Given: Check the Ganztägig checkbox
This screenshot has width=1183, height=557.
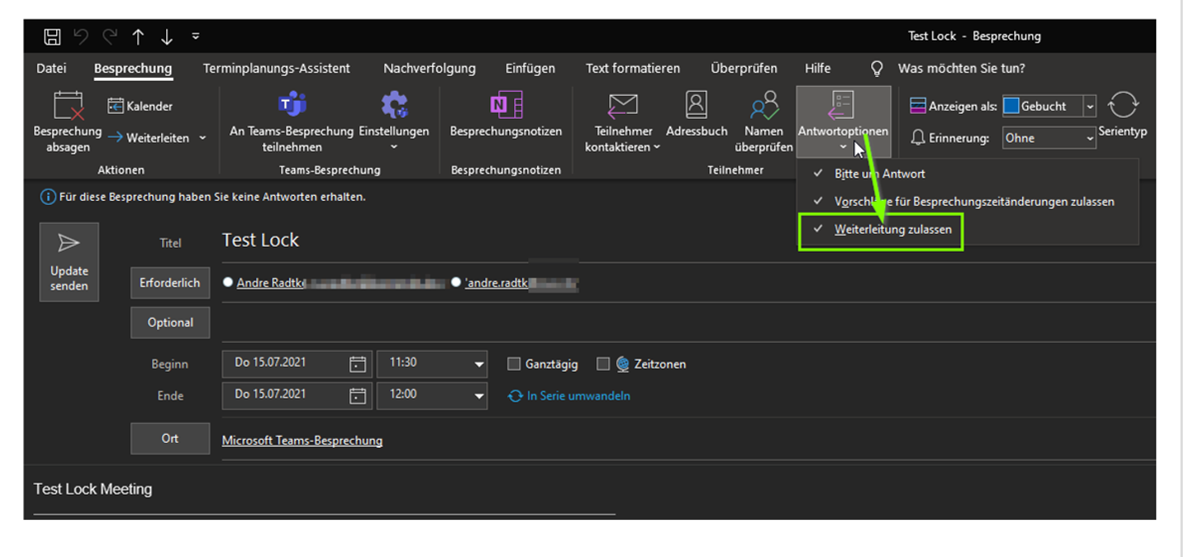Looking at the screenshot, I should pyautogui.click(x=514, y=364).
